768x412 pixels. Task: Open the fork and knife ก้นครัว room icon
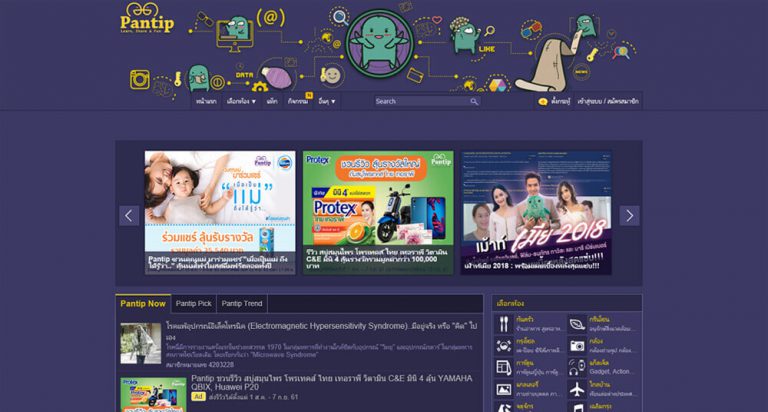504,324
